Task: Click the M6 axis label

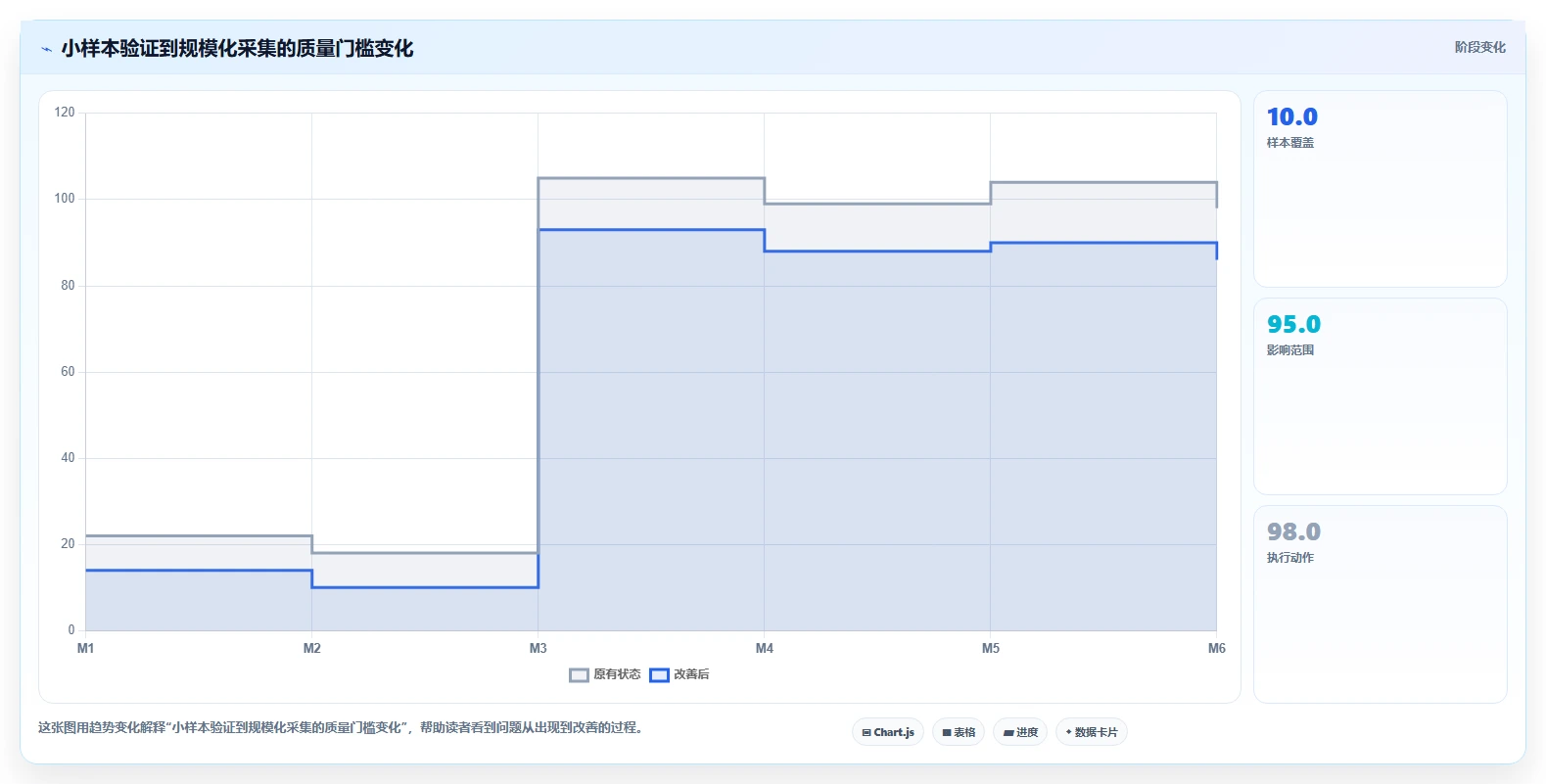Action: pos(1216,648)
